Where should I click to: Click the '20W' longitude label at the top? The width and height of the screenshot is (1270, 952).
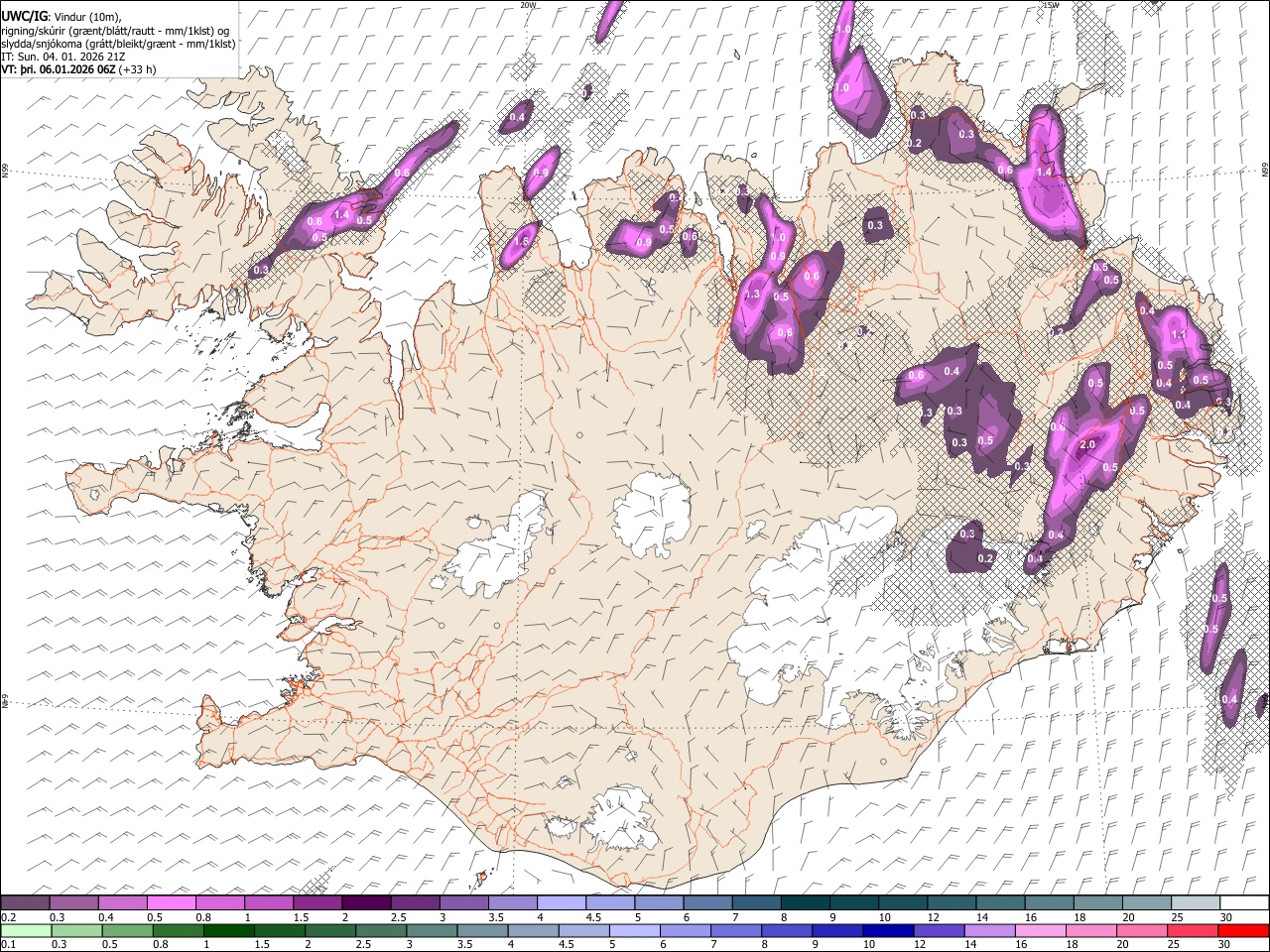click(x=528, y=5)
